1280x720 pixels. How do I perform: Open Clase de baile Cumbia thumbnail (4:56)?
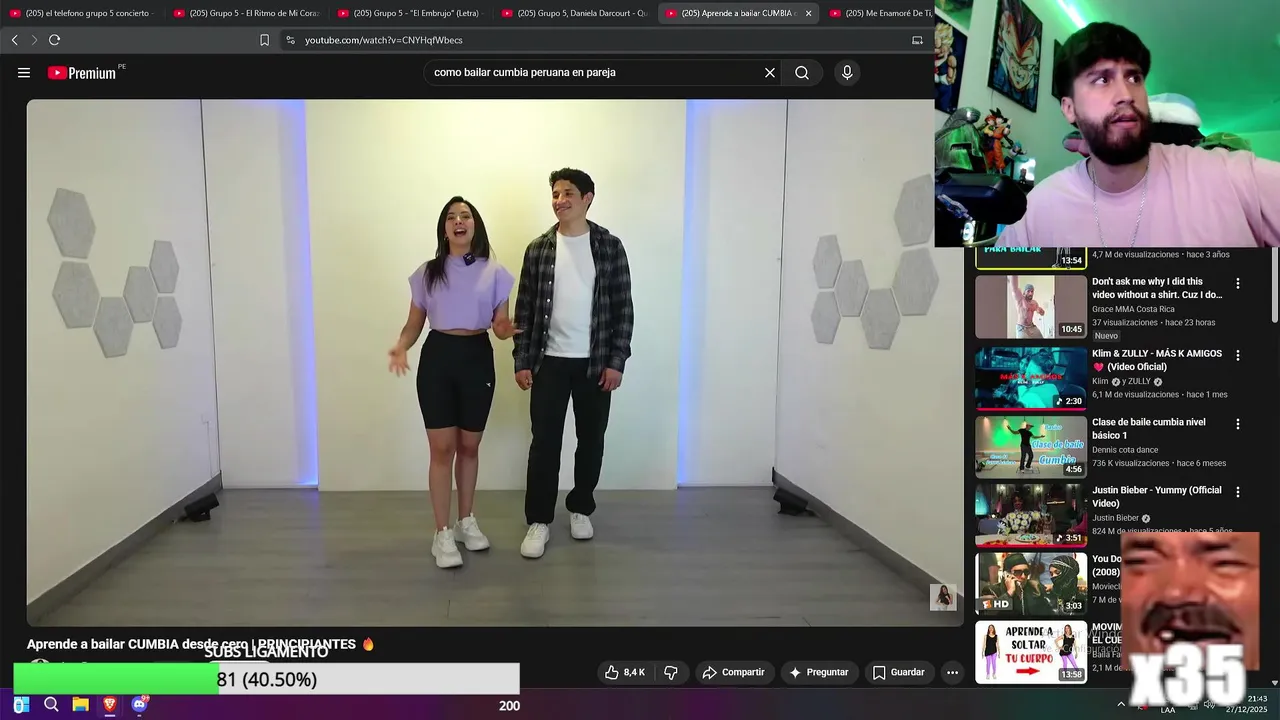coord(1031,447)
